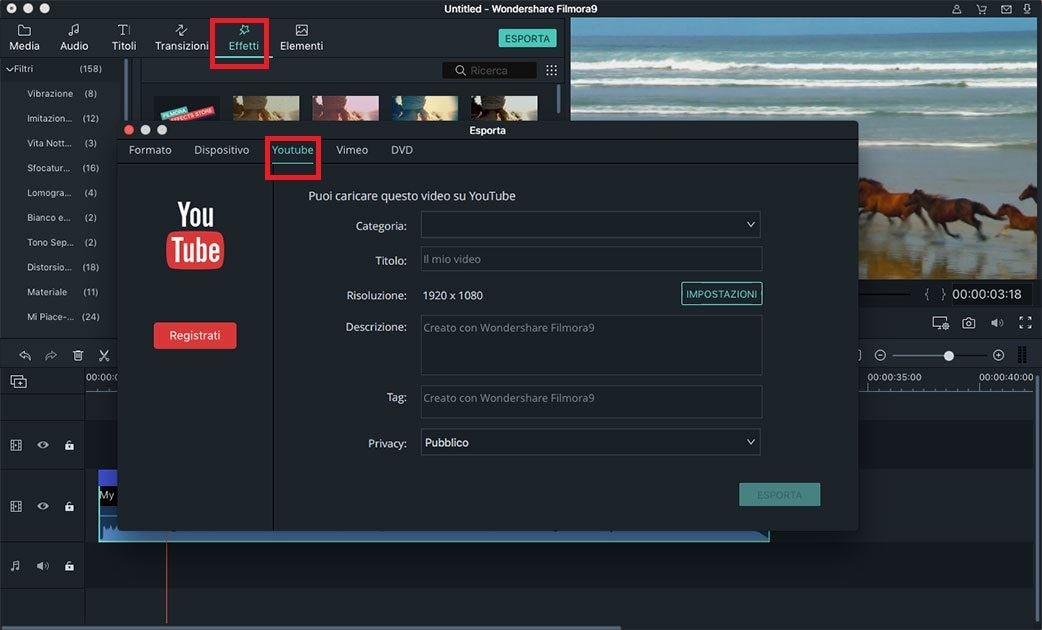Select the Mi Piace filter category
The image size is (1042, 630).
pos(62,317)
